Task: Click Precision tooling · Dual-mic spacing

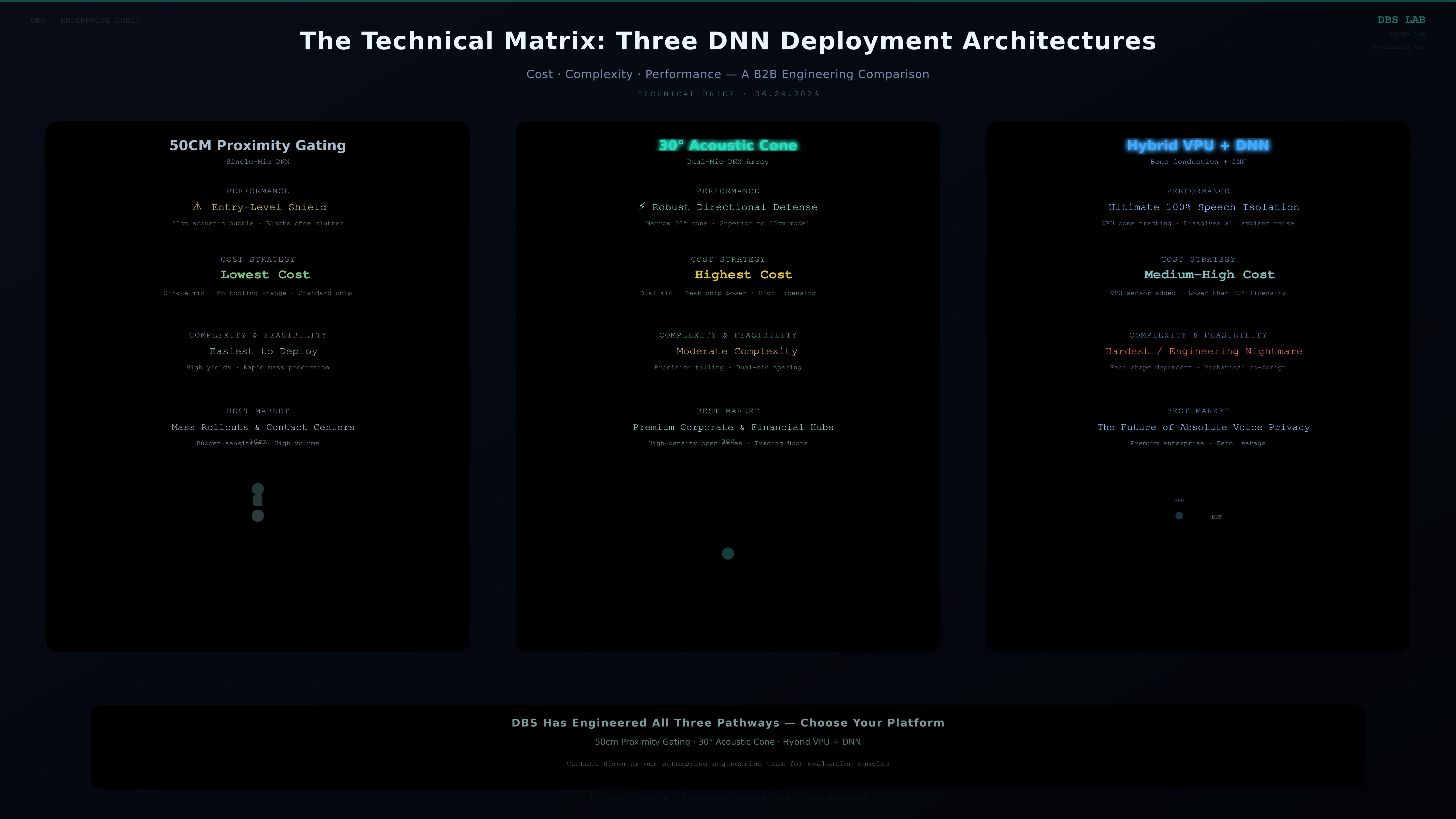Action: (728, 367)
